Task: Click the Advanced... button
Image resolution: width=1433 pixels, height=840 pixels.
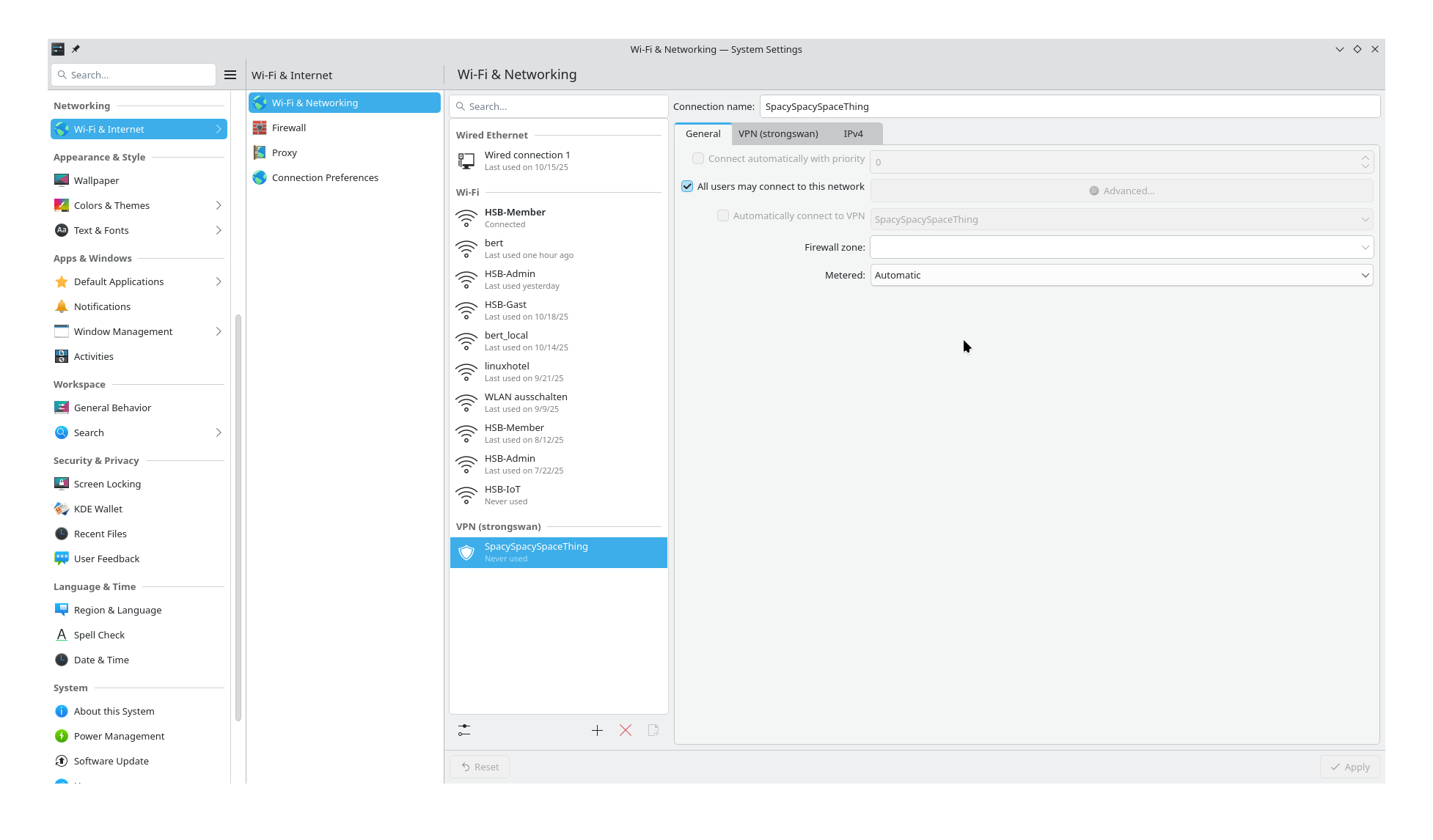Action: tap(1121, 191)
